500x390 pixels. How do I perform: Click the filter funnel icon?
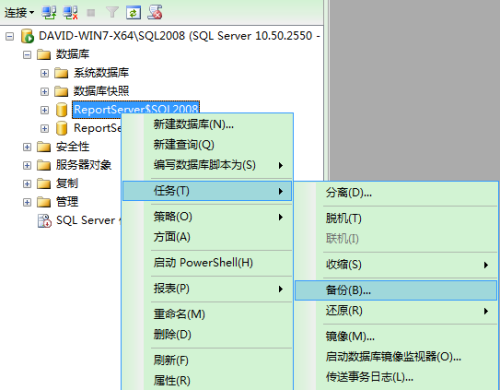tap(112, 13)
